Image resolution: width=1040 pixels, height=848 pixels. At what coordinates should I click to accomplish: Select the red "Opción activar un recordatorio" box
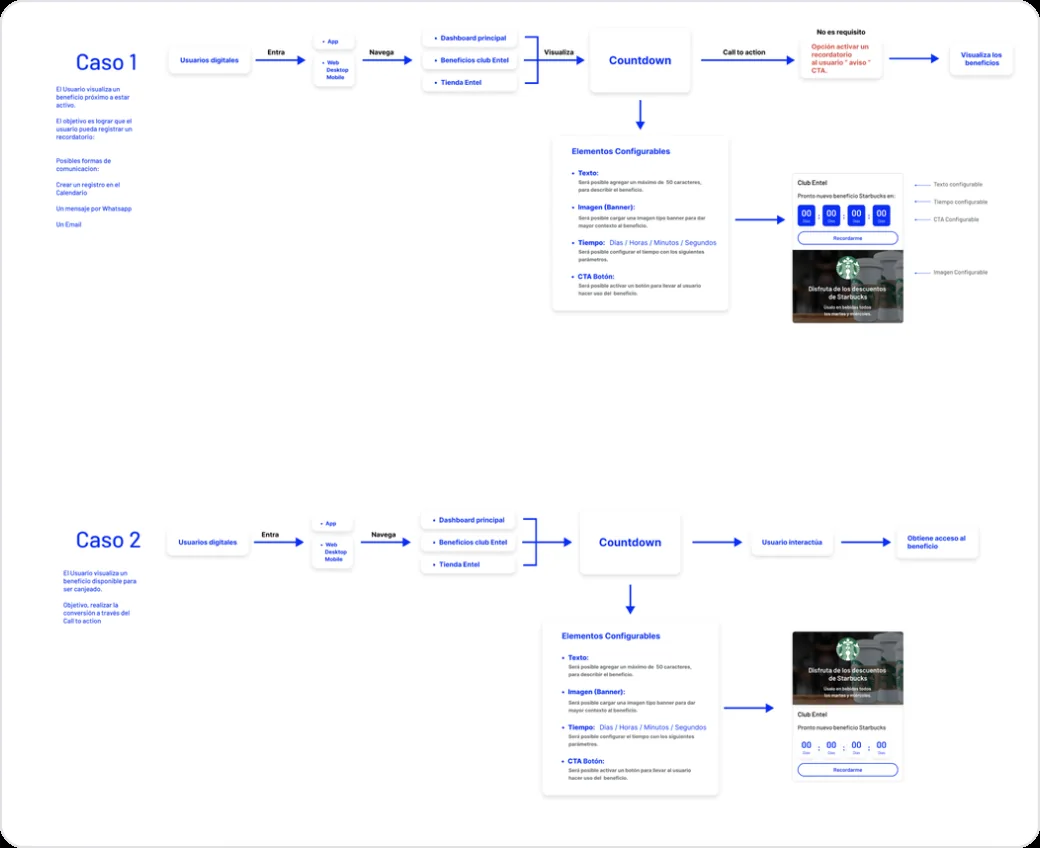click(841, 59)
